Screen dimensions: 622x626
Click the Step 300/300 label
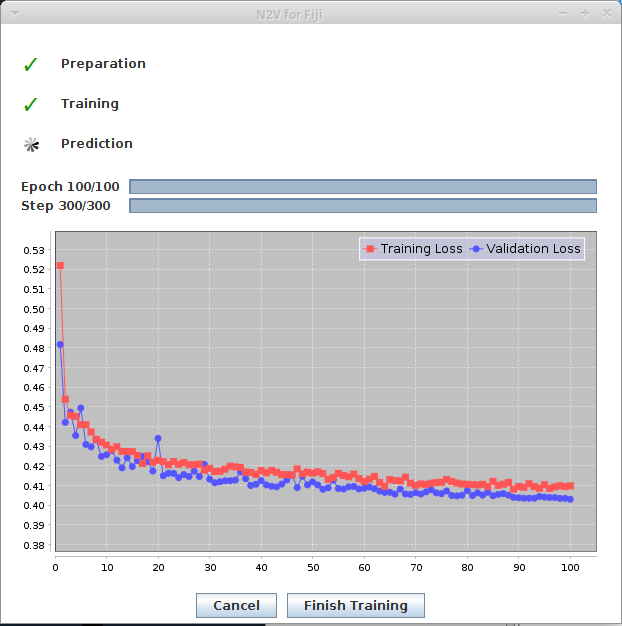point(66,206)
